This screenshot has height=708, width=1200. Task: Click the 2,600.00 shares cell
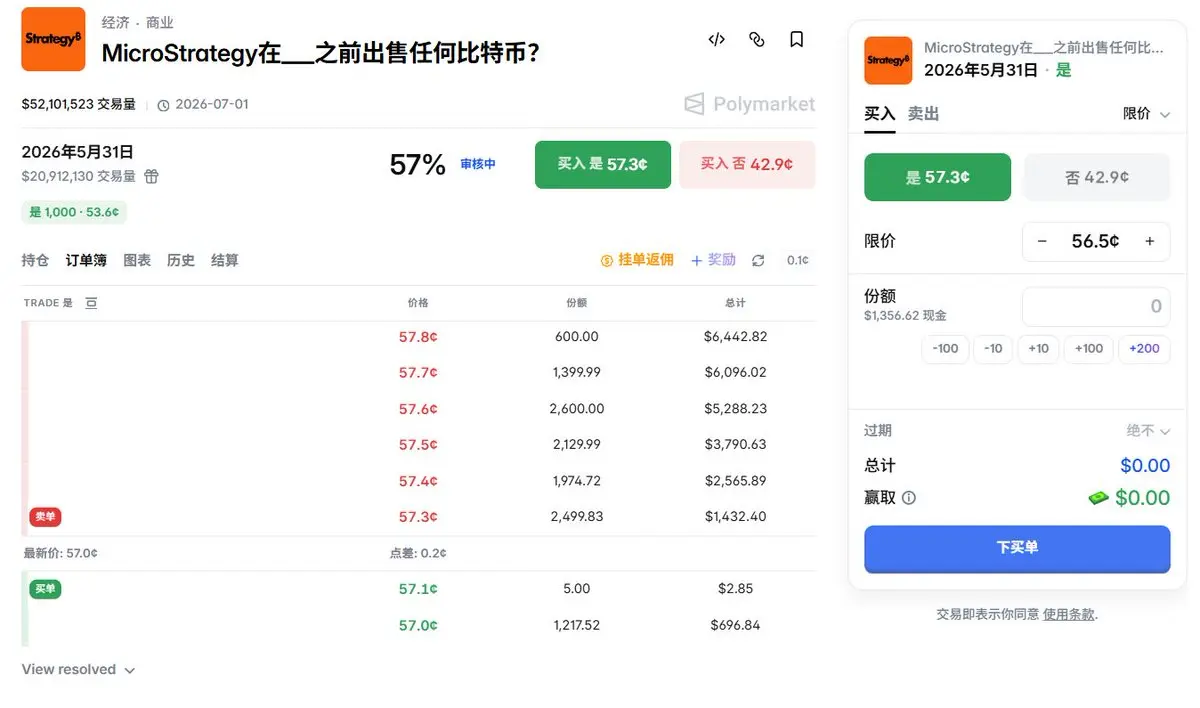click(577, 409)
